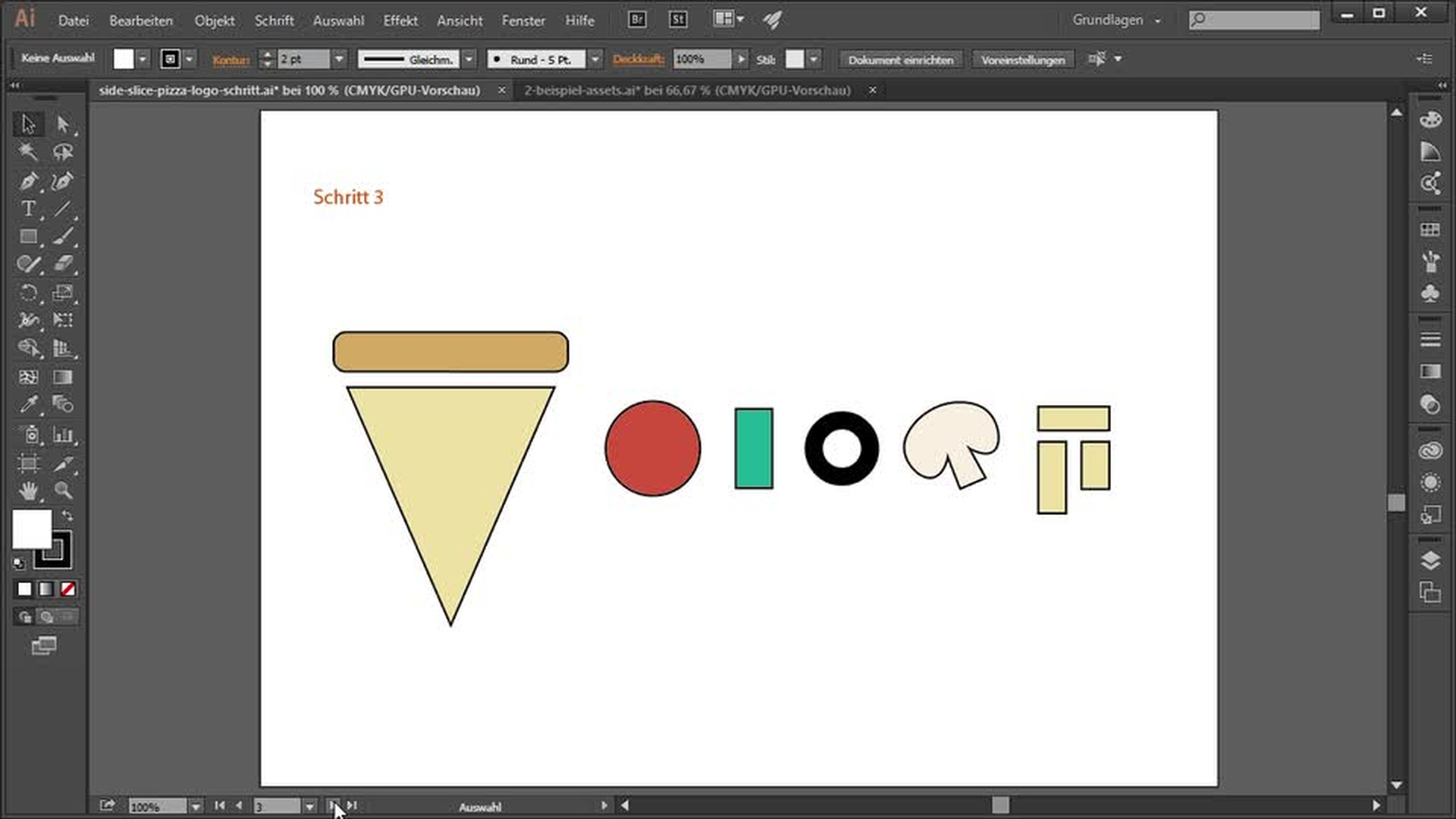Image resolution: width=1456 pixels, height=819 pixels.
Task: Select the Eraser tool
Action: point(63,264)
